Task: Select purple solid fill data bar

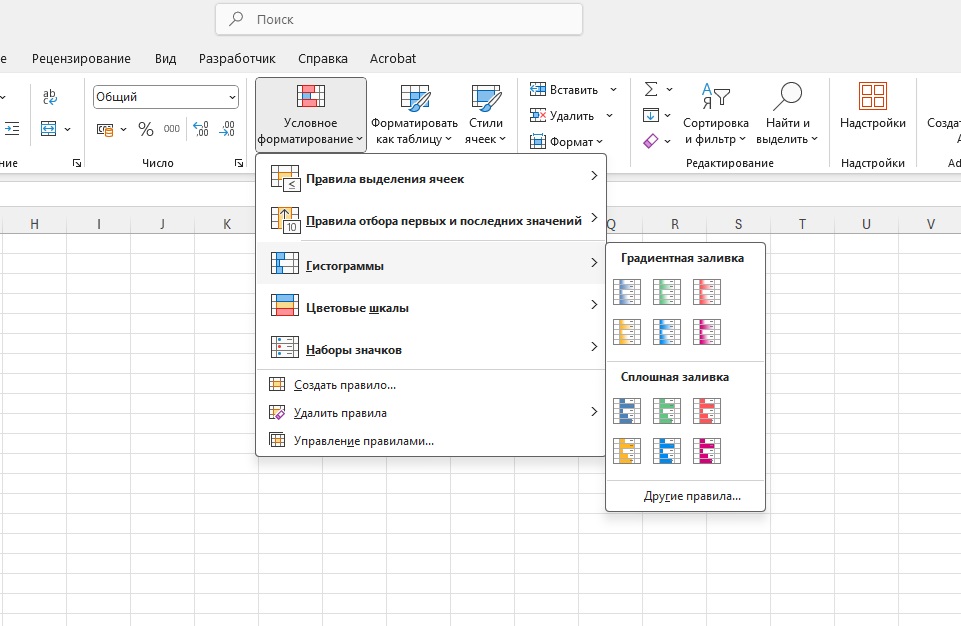Action: pyautogui.click(x=707, y=451)
